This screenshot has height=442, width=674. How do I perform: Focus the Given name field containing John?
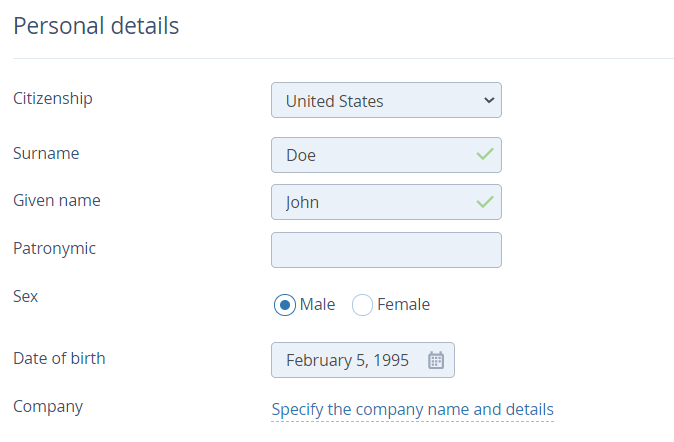coord(386,202)
